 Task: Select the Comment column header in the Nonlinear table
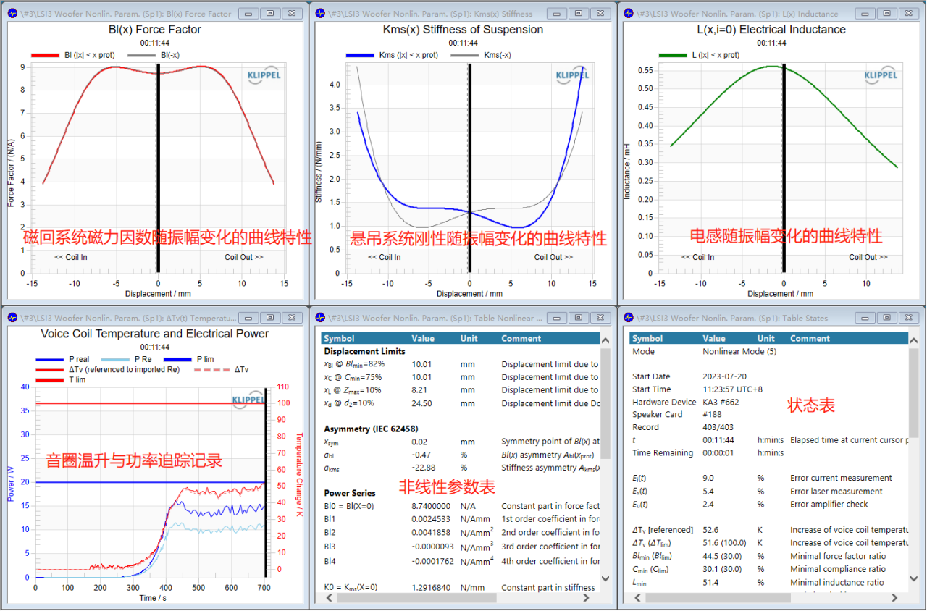pyautogui.click(x=521, y=339)
